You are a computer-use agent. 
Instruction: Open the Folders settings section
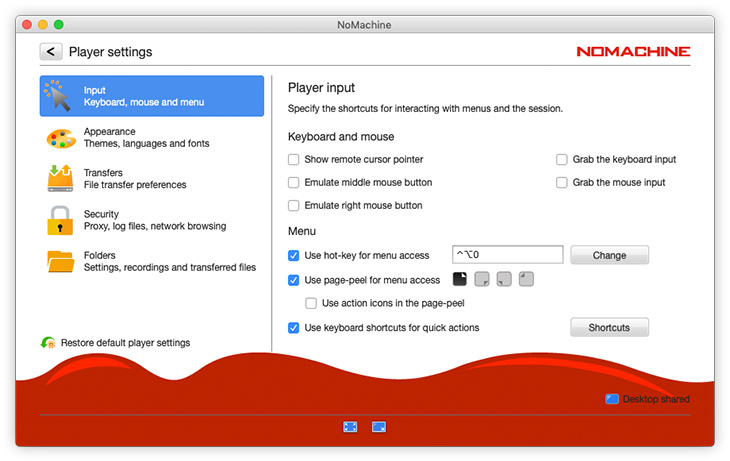pyautogui.click(x=150, y=261)
